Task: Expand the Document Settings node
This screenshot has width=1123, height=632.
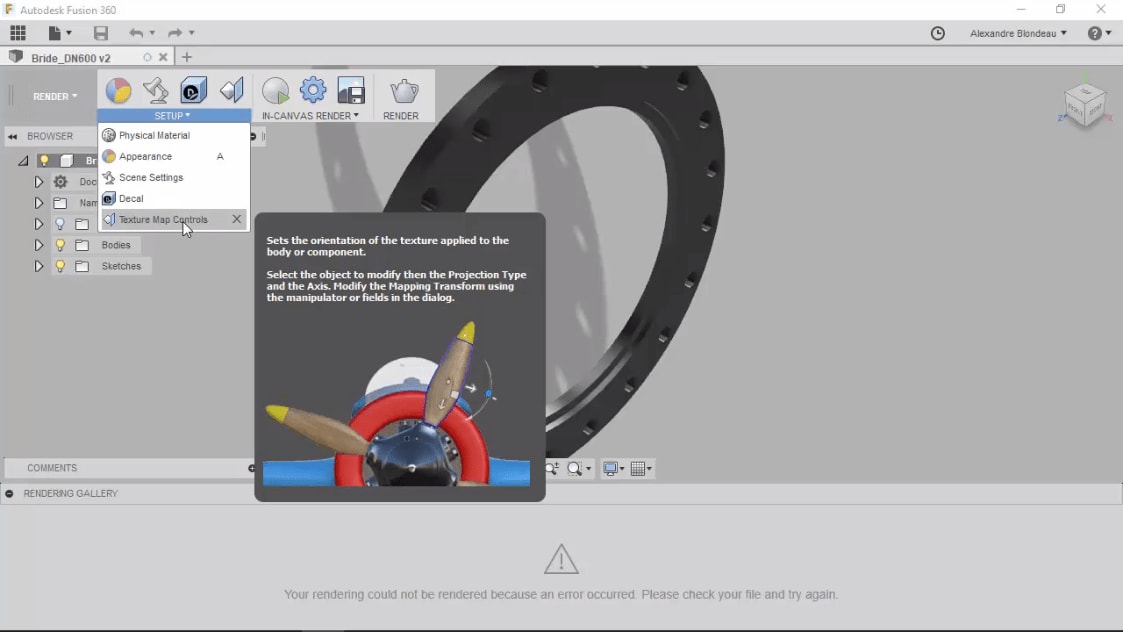Action: [x=39, y=182]
